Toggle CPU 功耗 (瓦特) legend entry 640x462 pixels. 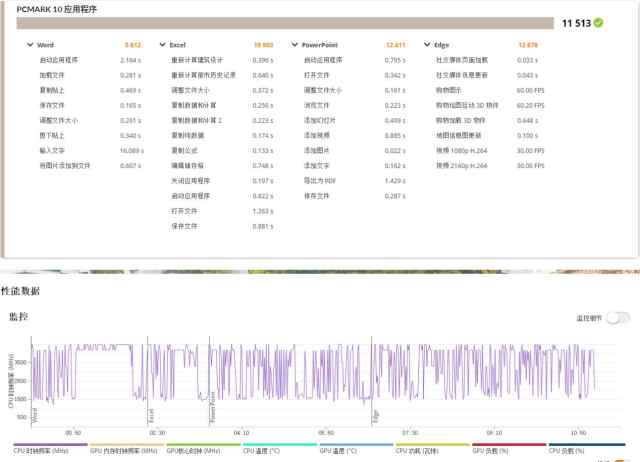pos(433,448)
